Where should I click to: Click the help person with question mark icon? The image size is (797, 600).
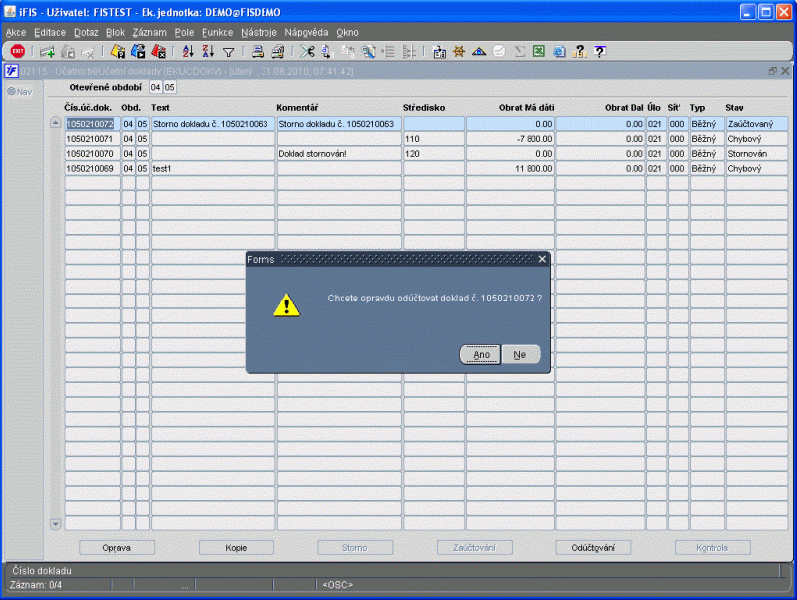click(579, 51)
